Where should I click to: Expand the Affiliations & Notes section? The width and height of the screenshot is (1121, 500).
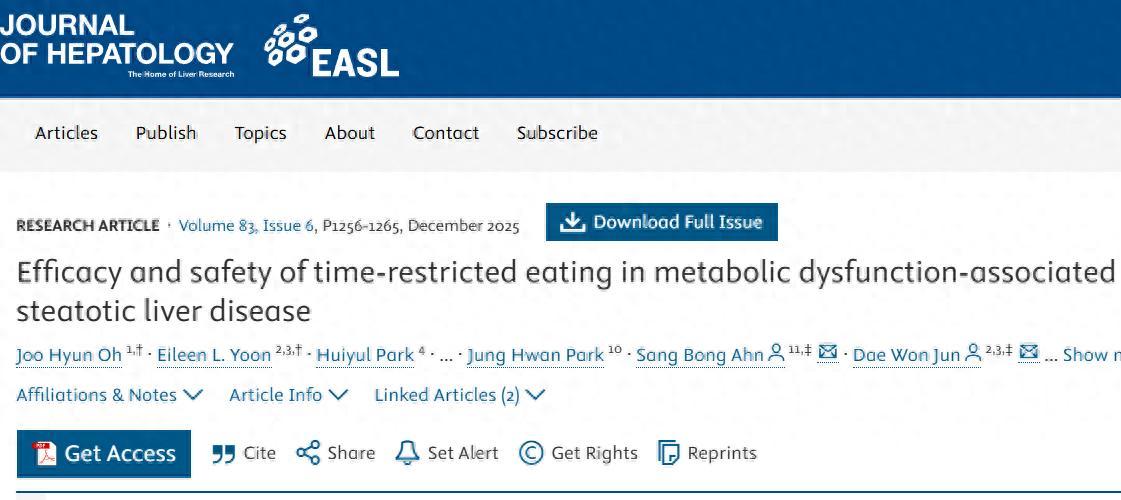109,395
